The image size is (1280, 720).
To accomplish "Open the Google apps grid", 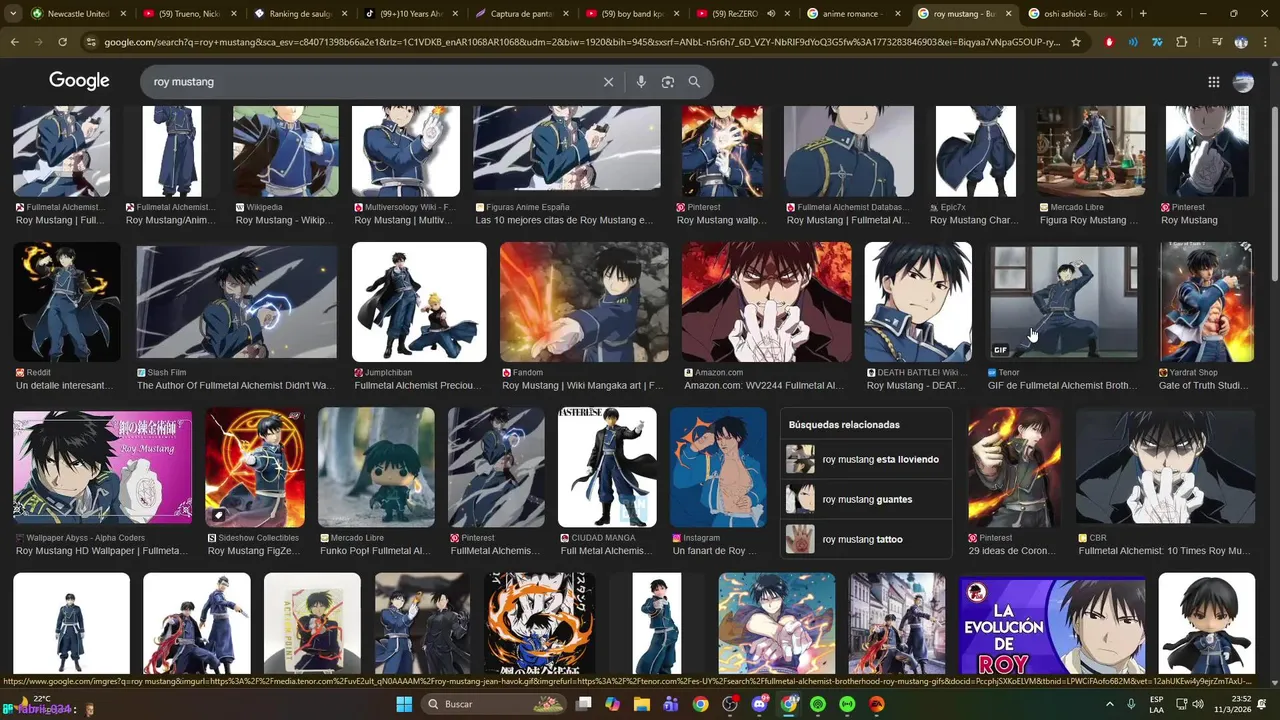I will 1214,82.
